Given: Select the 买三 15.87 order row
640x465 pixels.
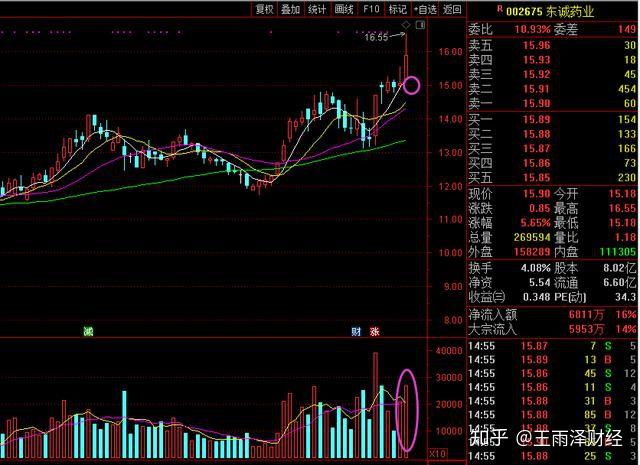Looking at the screenshot, I should coord(552,149).
